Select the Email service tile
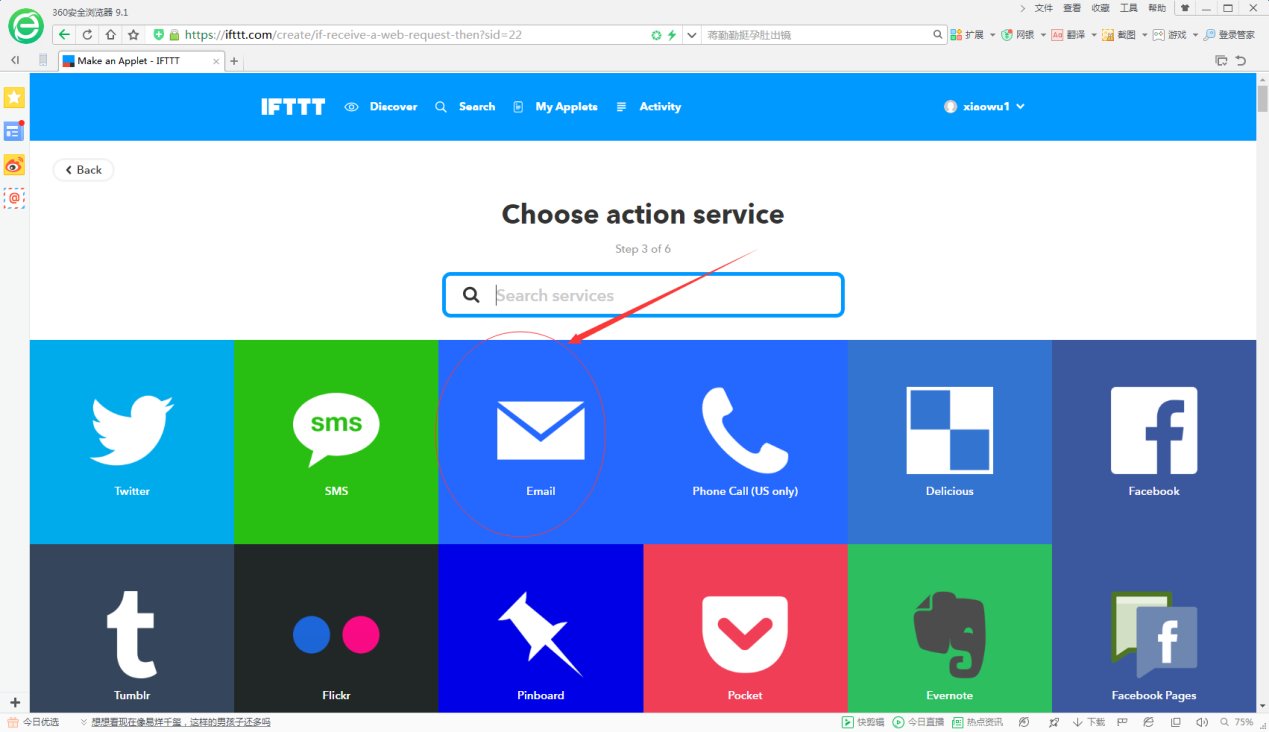This screenshot has height=732, width=1269. tap(541, 441)
